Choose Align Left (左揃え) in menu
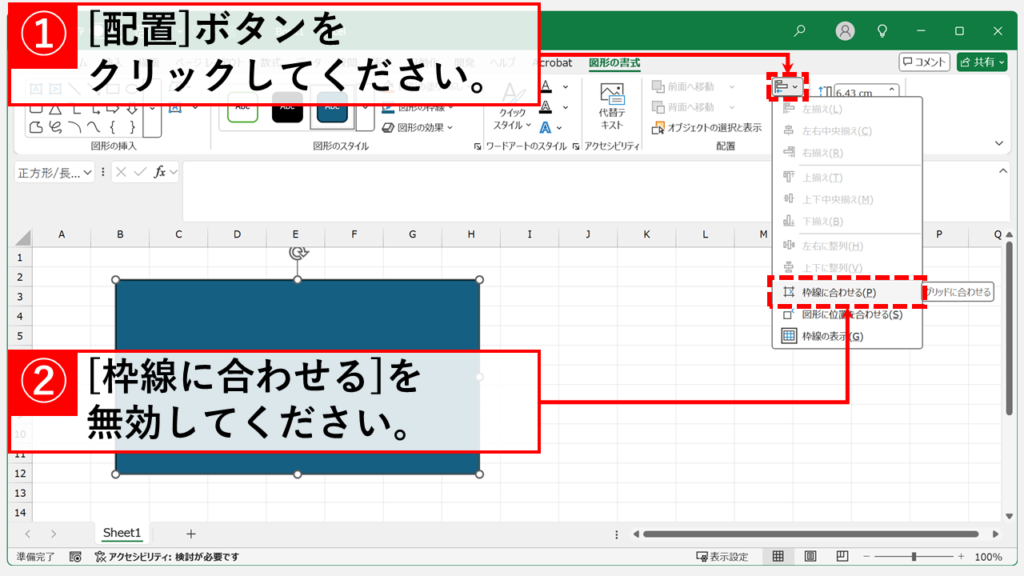The image size is (1024, 576). pyautogui.click(x=847, y=109)
